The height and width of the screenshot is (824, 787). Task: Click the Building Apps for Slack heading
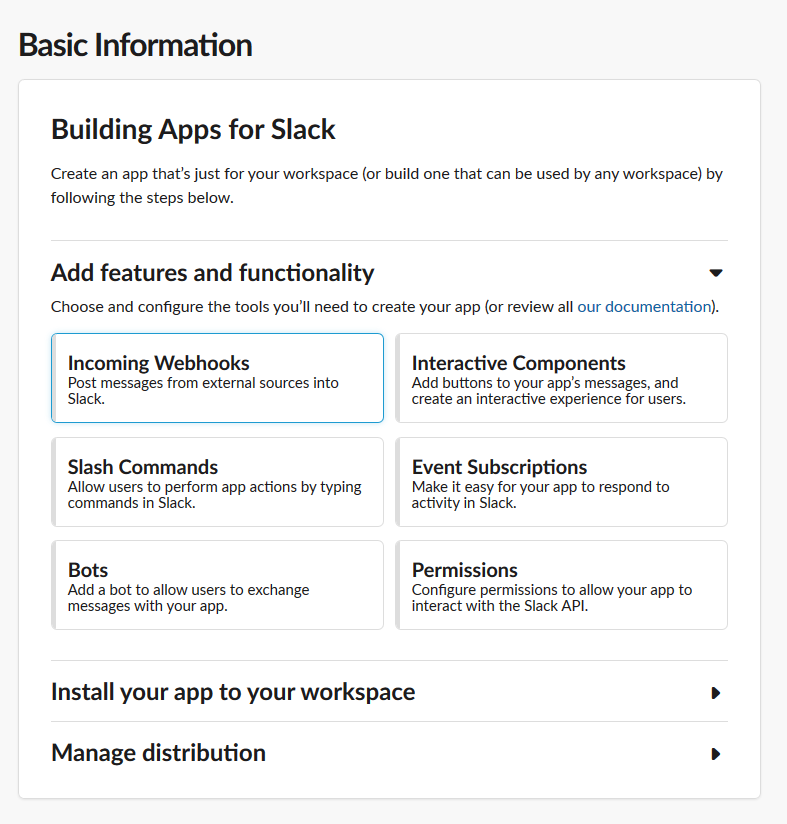pyautogui.click(x=193, y=129)
